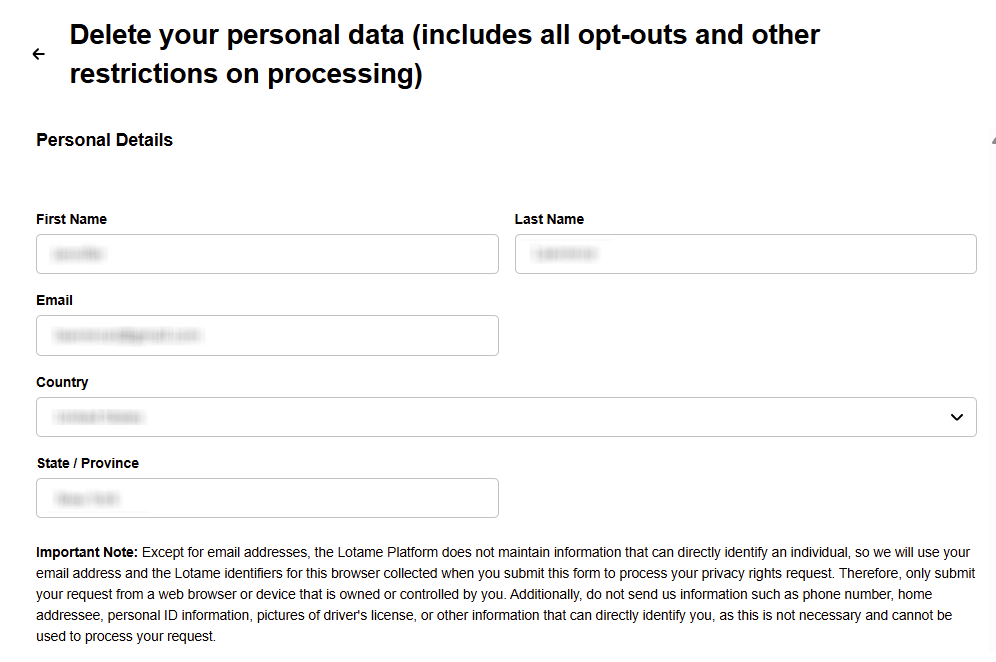Click the "Last Name" field label
The width and height of the screenshot is (996, 662).
coord(549,219)
